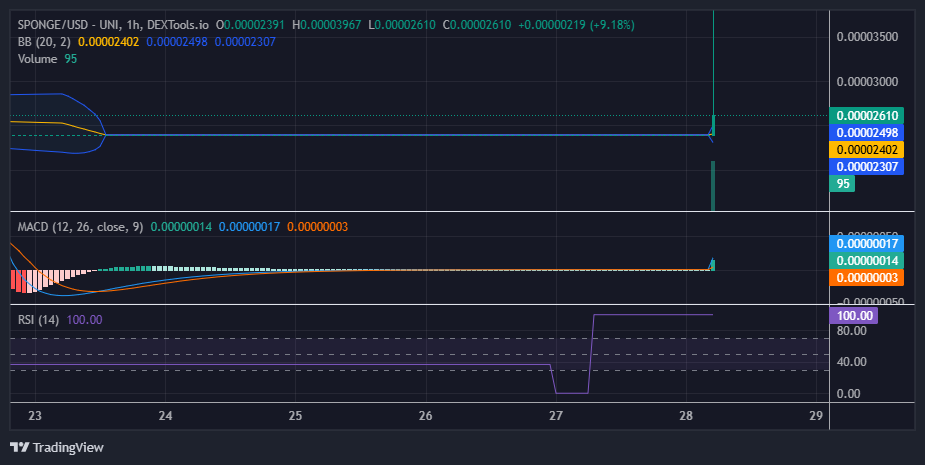The width and height of the screenshot is (925, 465).
Task: Click the green volume bar near 28
Action: (713, 186)
